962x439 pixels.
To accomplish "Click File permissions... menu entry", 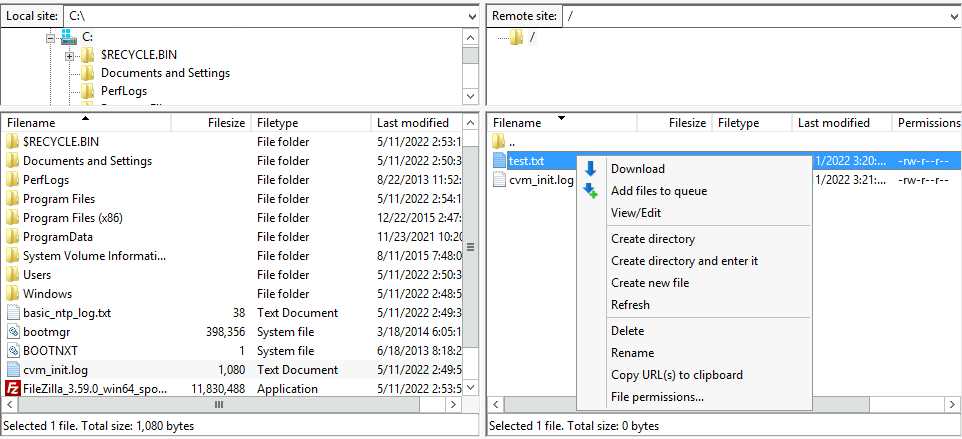I will pyautogui.click(x=657, y=397).
